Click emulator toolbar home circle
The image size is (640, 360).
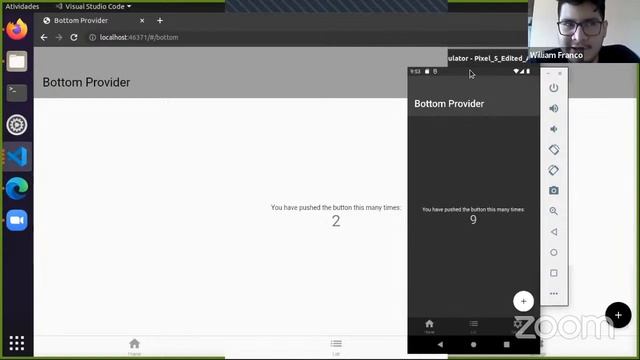(553, 252)
